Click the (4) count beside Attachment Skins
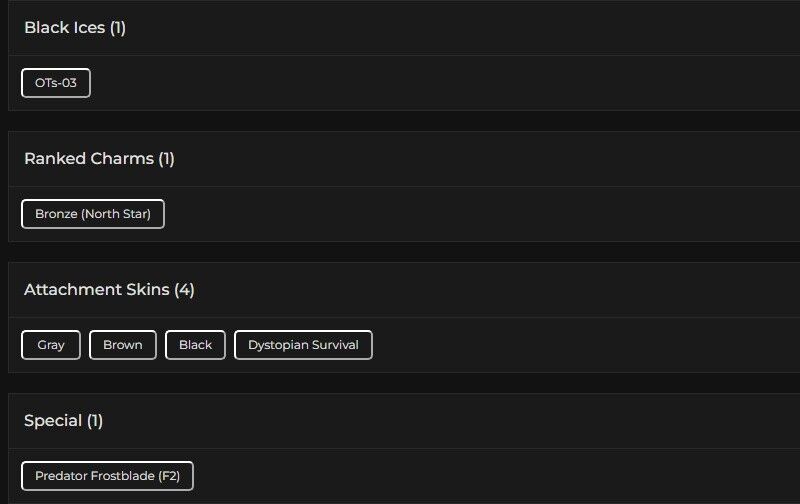The image size is (800, 504). pyautogui.click(x=184, y=290)
